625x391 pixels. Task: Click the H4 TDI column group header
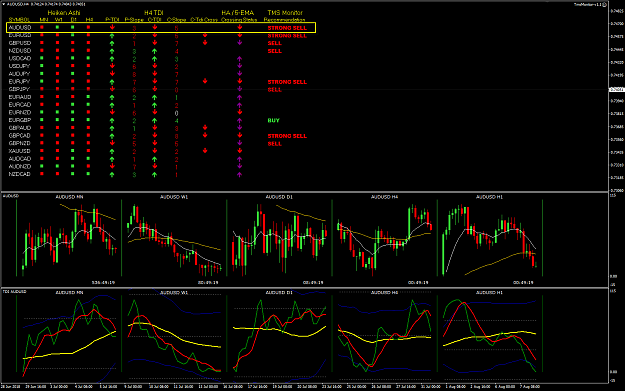coord(153,13)
